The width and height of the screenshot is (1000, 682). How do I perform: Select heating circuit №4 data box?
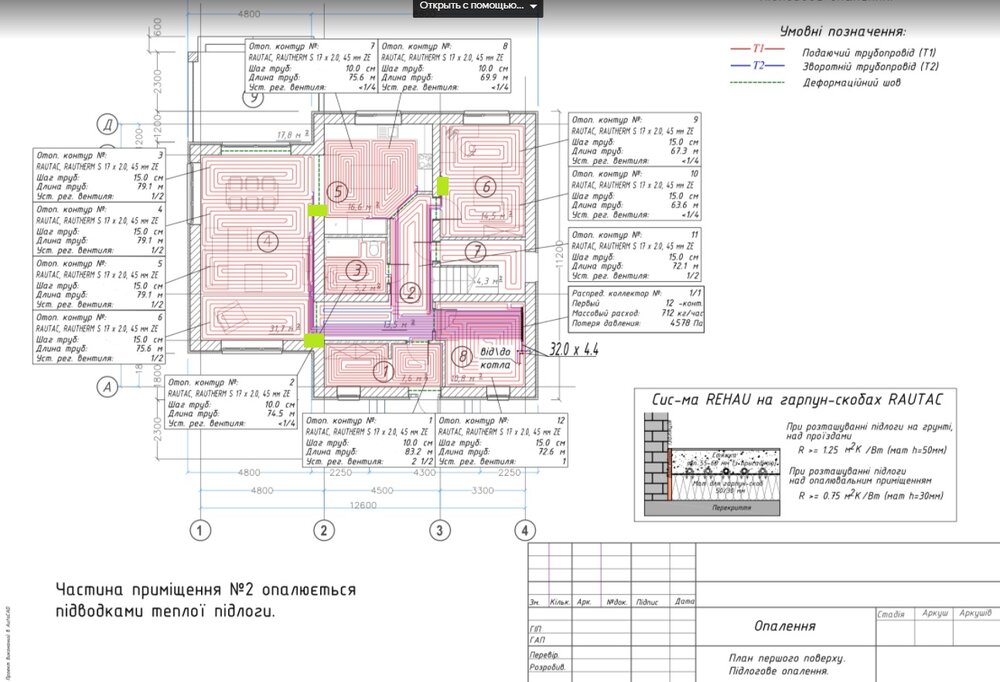pos(99,230)
